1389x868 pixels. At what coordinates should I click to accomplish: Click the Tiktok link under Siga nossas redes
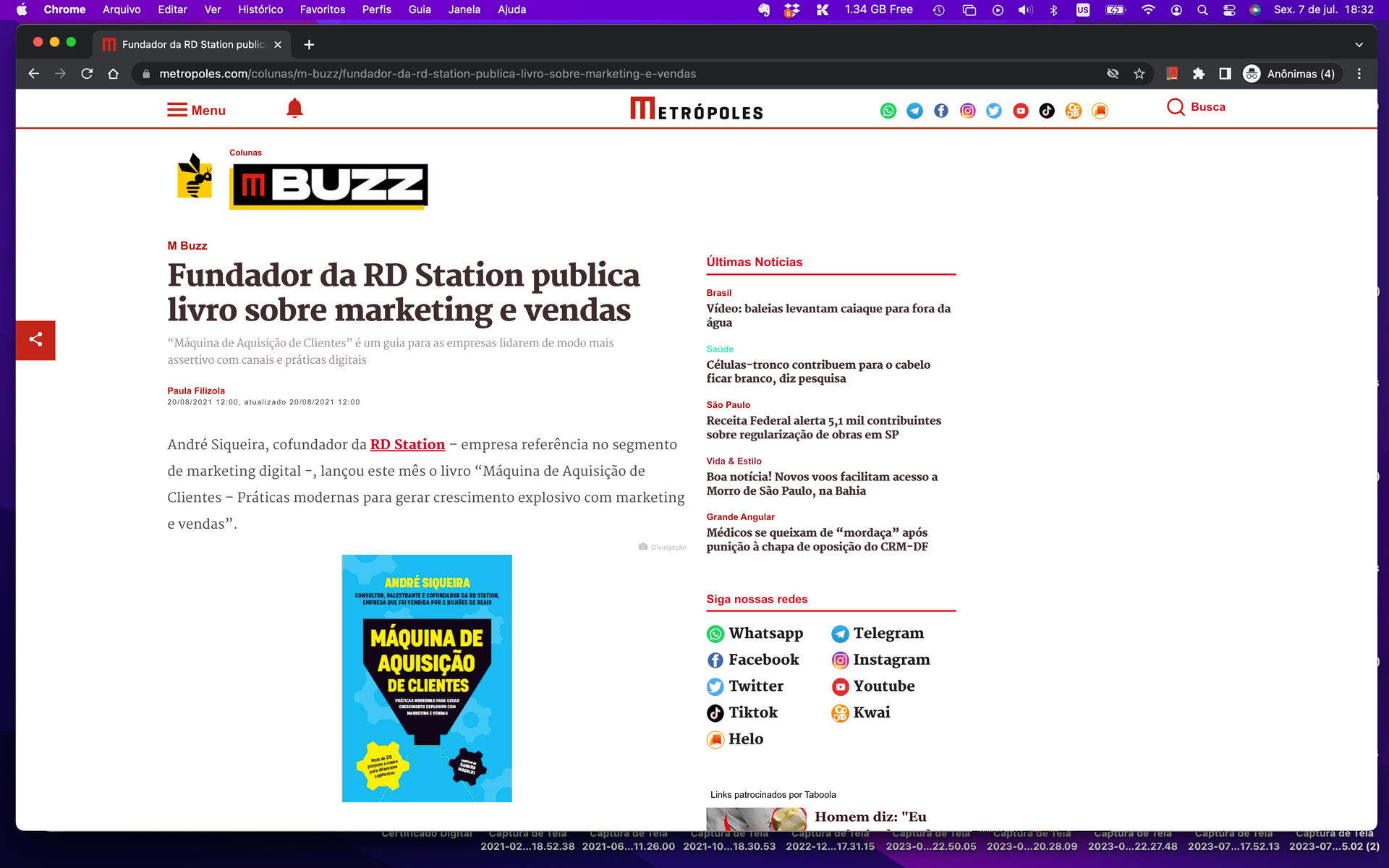[742, 712]
